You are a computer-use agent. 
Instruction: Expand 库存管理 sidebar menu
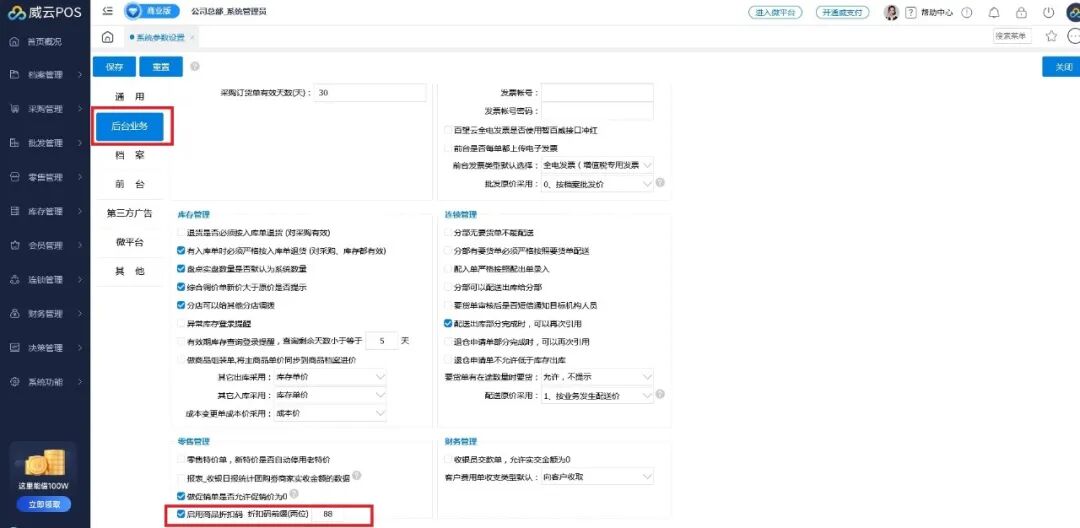[x=46, y=211]
